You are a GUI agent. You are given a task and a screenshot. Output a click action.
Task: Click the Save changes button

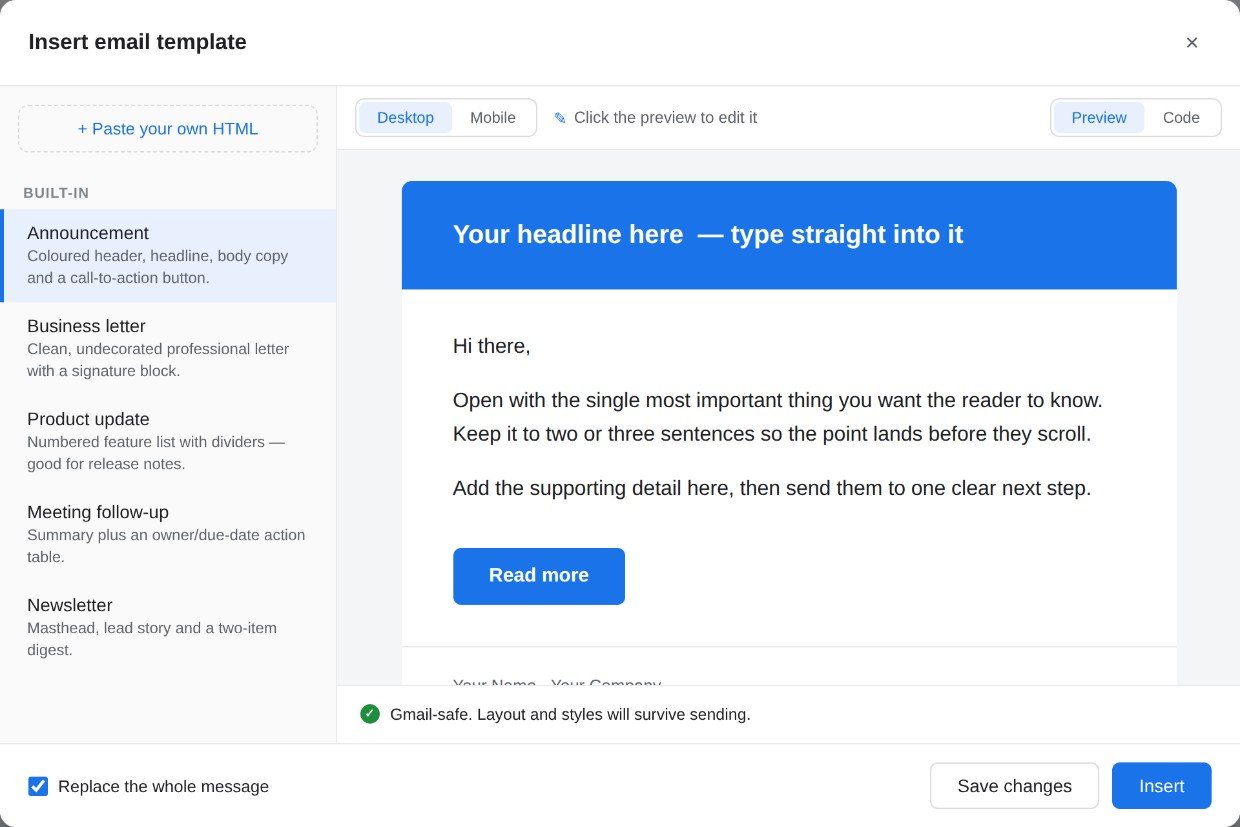coord(1014,786)
